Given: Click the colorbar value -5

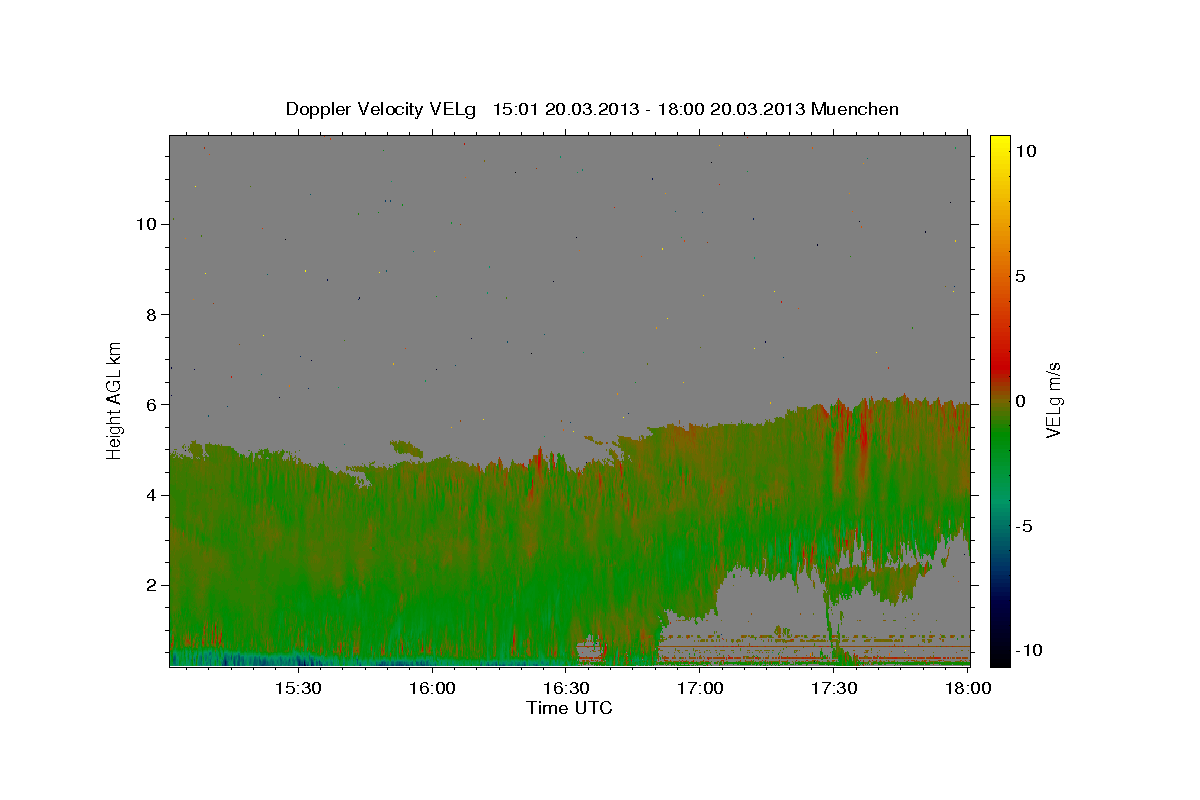Looking at the screenshot, I should tap(1024, 526).
